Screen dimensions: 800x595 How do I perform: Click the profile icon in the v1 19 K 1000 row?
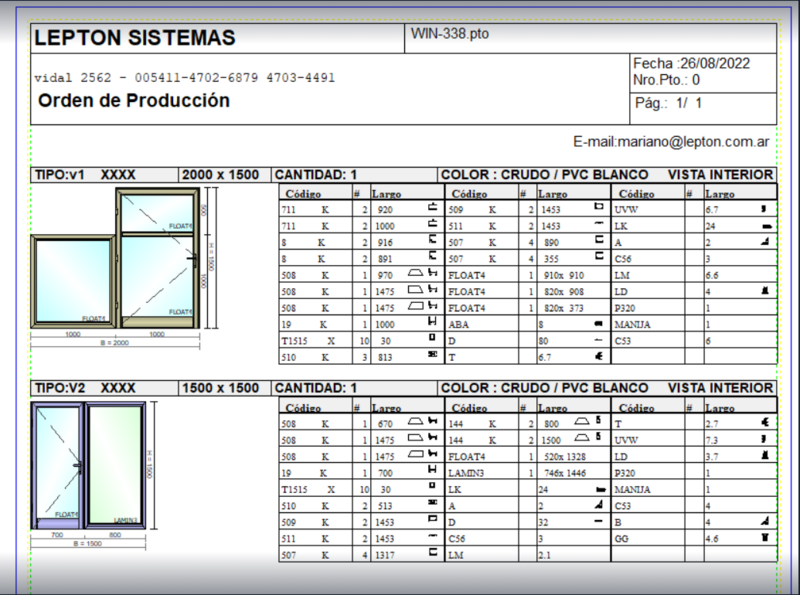[432, 321]
